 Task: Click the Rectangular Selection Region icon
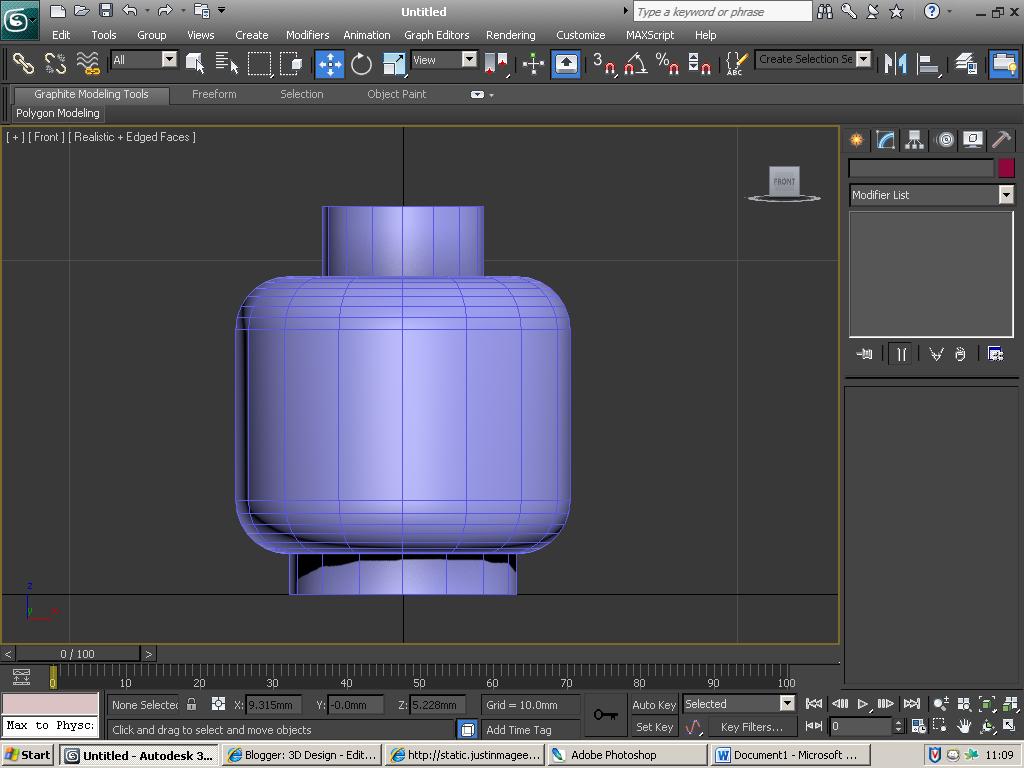click(262, 63)
